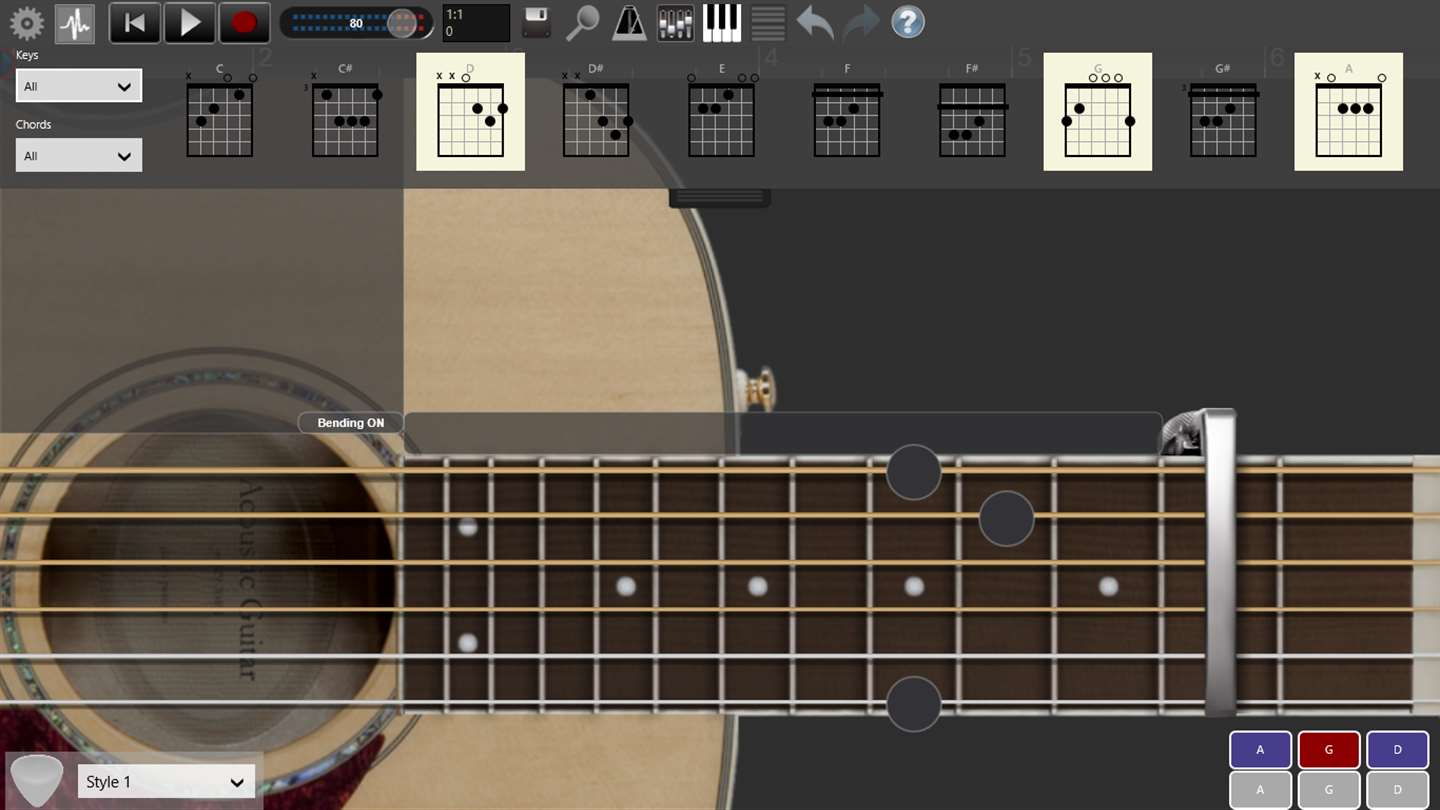Tap the gray G chord pad

click(1329, 790)
